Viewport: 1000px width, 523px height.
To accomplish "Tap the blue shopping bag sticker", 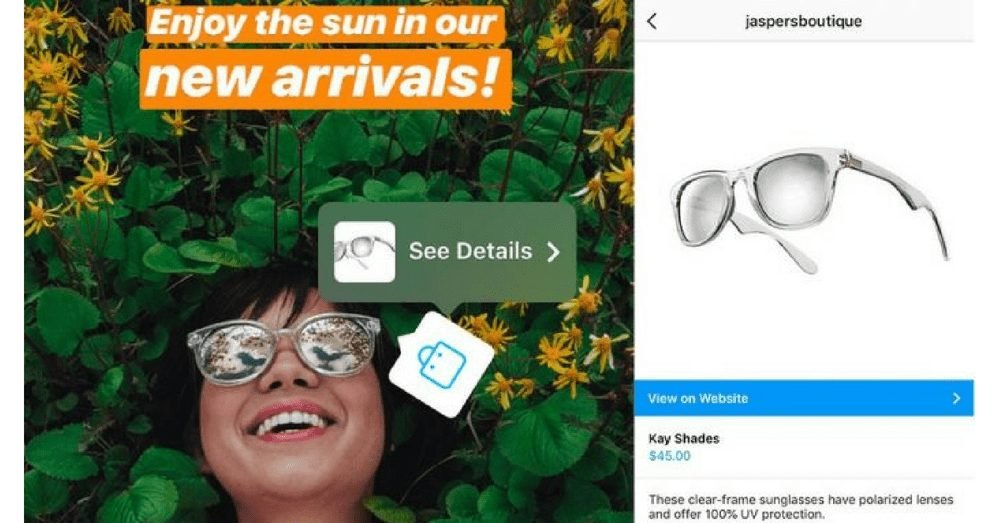I will [x=441, y=364].
